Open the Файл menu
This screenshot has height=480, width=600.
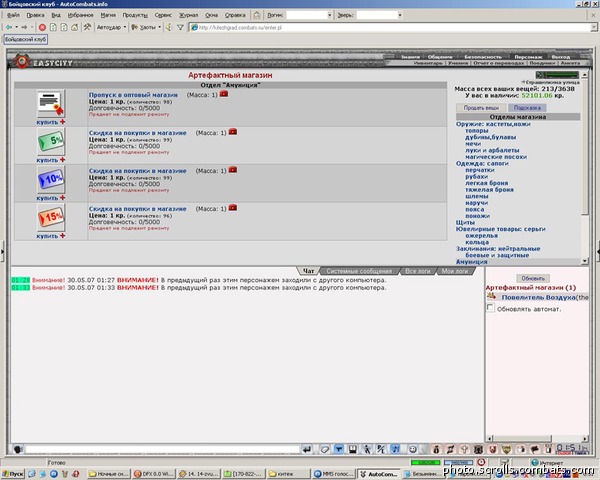pyautogui.click(x=13, y=15)
